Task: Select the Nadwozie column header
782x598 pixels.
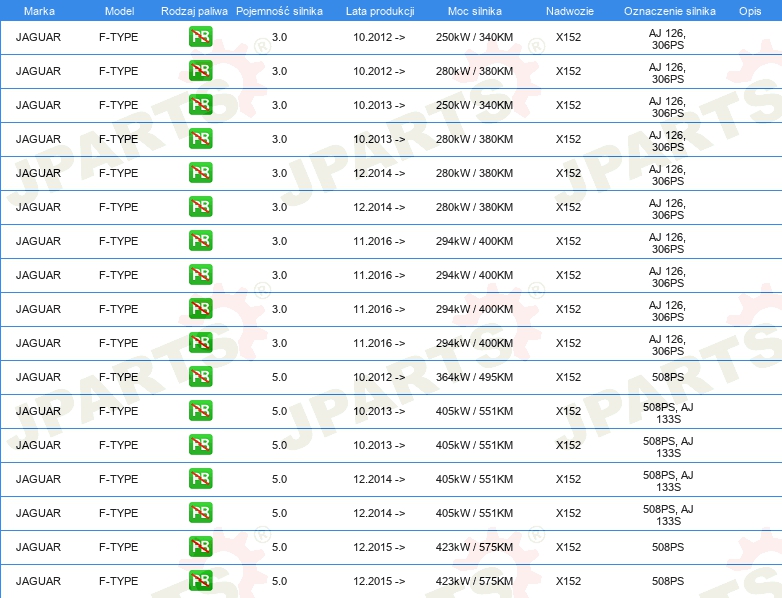Action: pos(570,11)
